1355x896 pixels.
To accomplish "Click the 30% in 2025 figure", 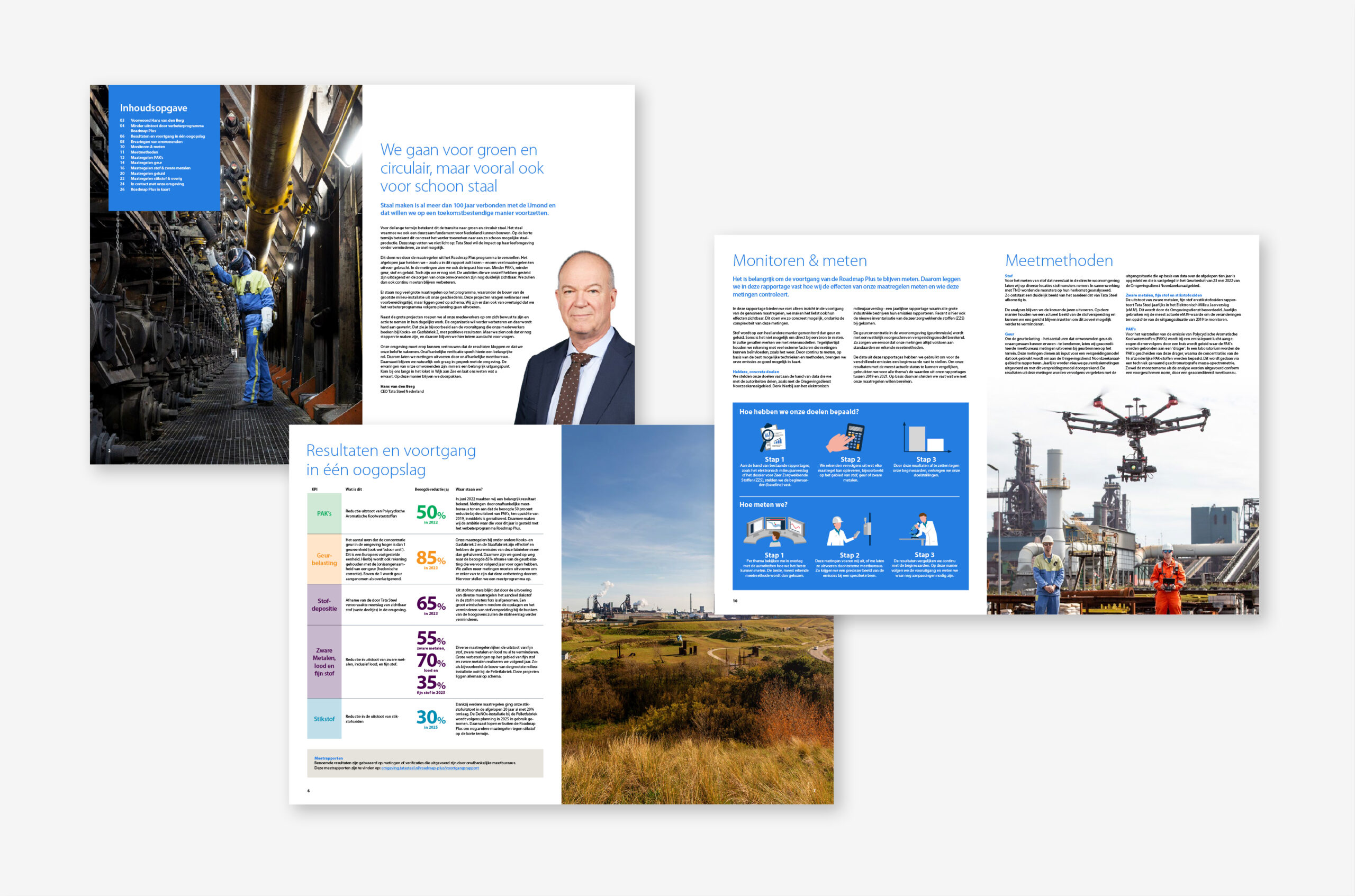I will click(431, 719).
